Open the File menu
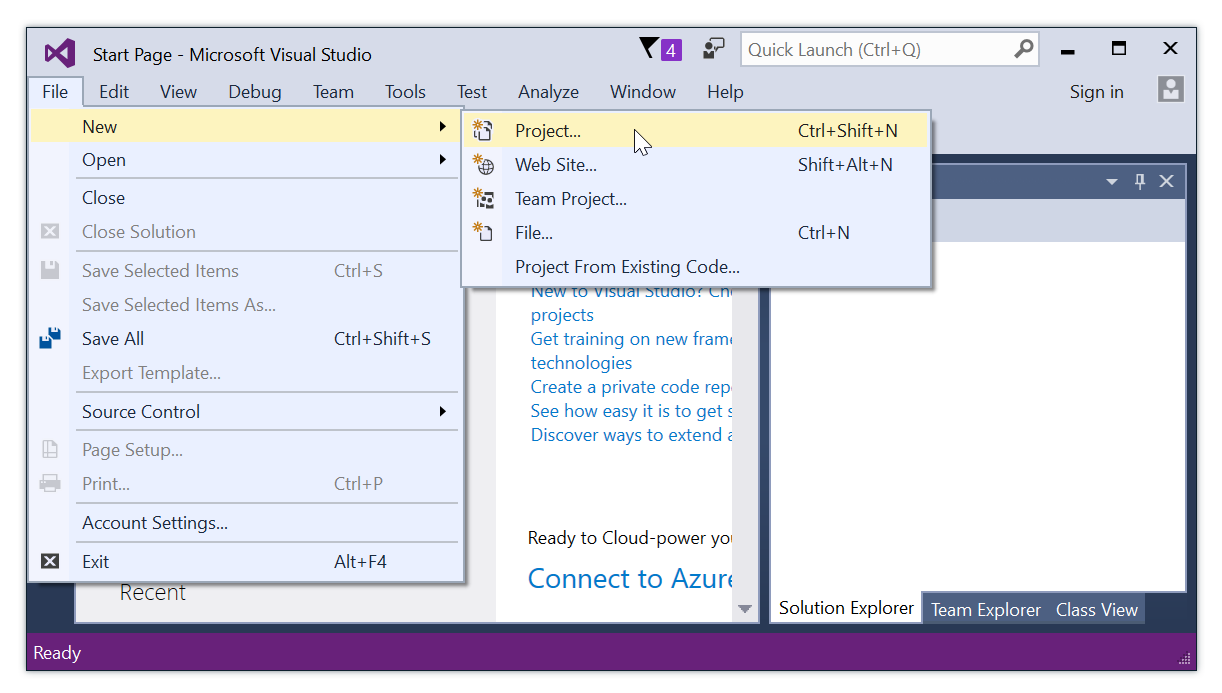Screen dimensions: 1222x693 (x=55, y=92)
